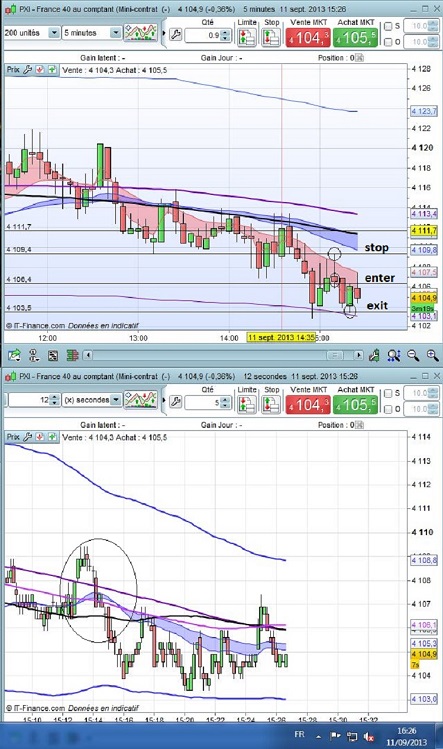Screen dimensions: 443x749
Task: Click the horizontal chart scrollbar thumb
Action: [335, 355]
